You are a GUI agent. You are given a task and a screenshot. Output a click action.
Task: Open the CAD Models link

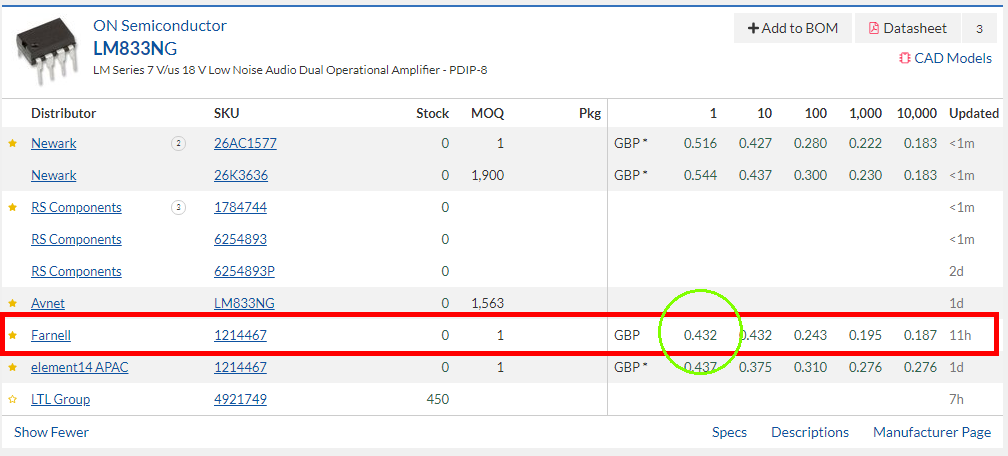point(945,59)
